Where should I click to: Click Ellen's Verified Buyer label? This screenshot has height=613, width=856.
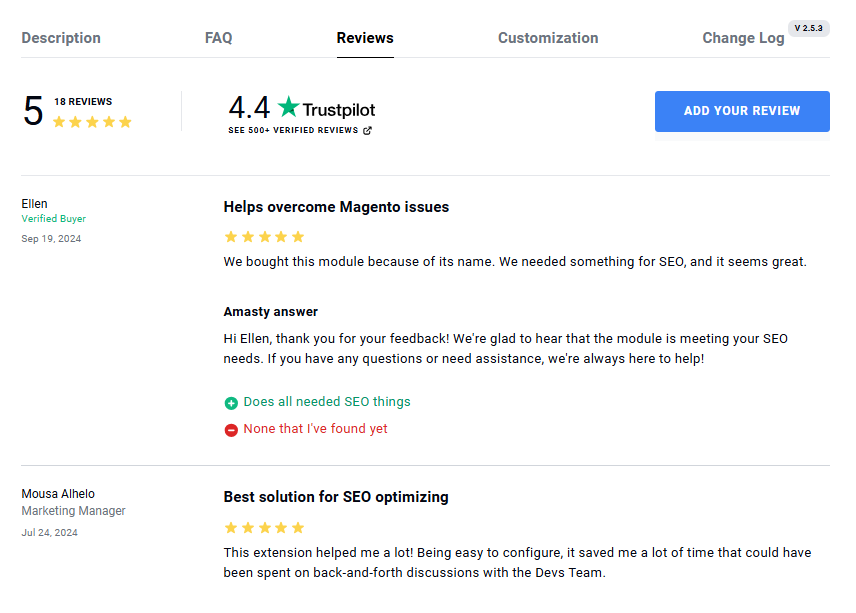[x=54, y=218]
